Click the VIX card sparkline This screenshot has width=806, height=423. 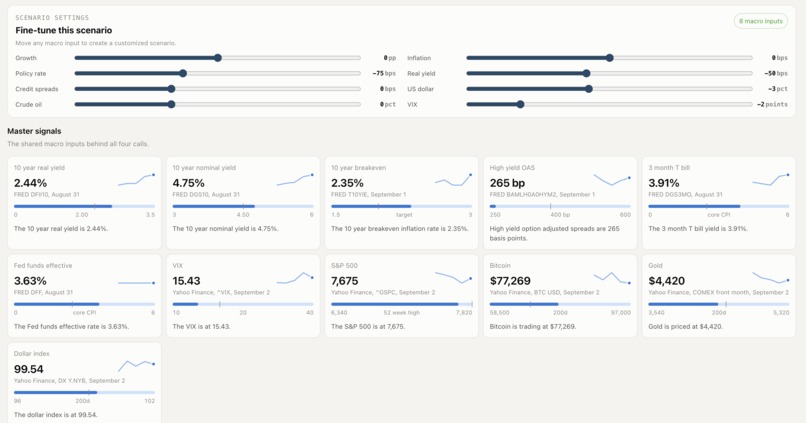[295, 278]
